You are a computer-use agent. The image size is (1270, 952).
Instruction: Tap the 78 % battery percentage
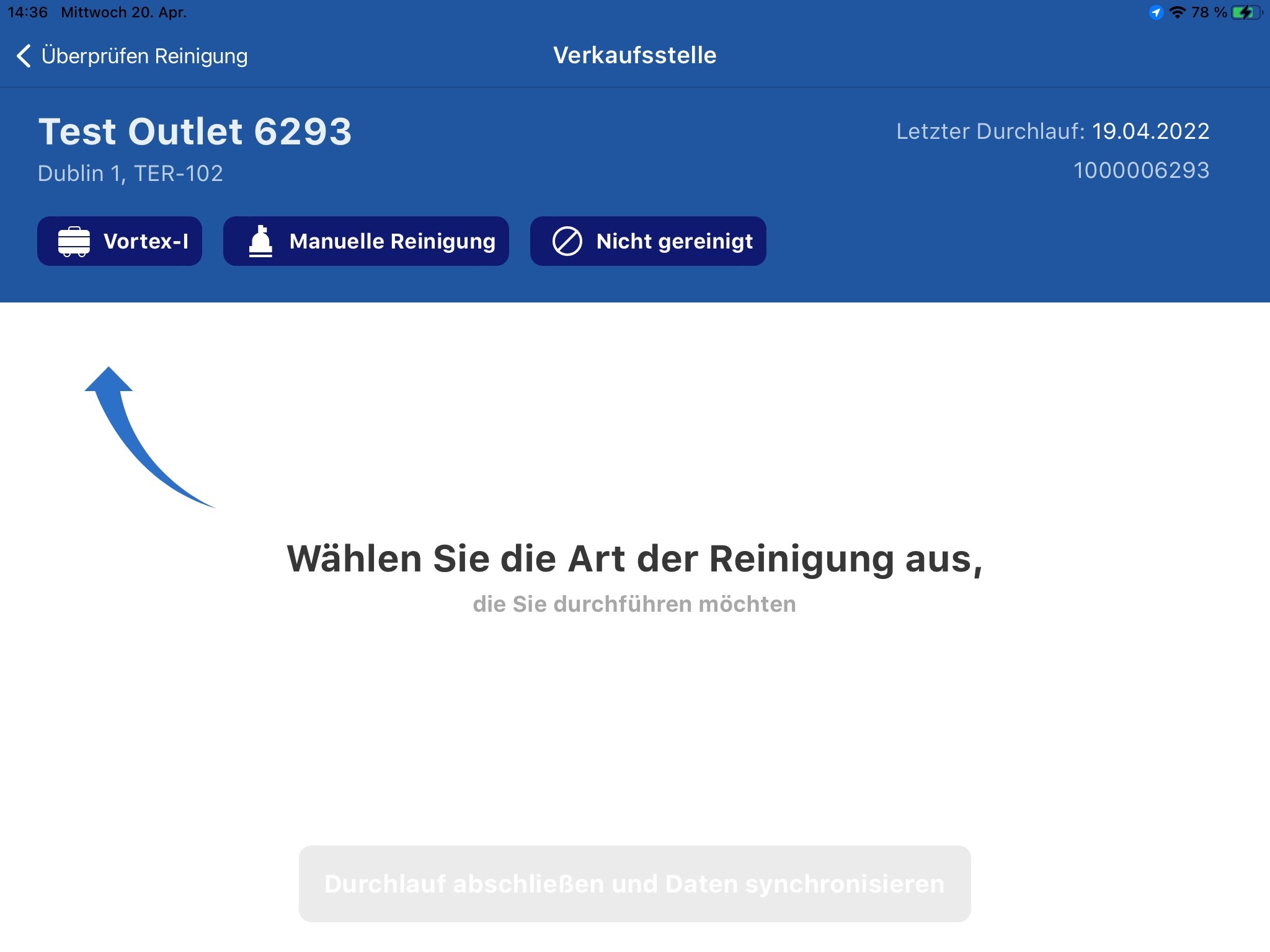click(x=1209, y=12)
